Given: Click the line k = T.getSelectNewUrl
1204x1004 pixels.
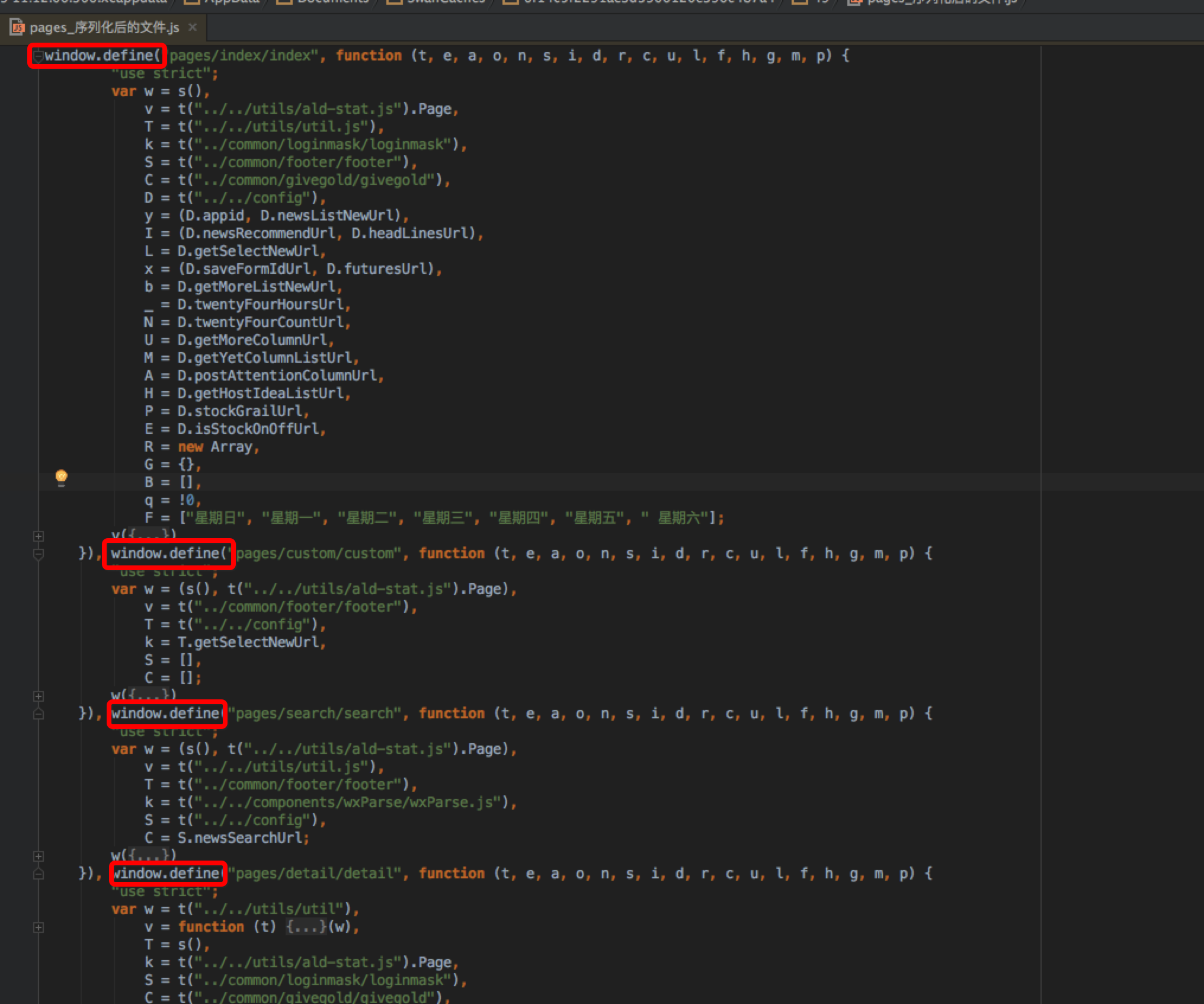Looking at the screenshot, I should (x=235, y=642).
